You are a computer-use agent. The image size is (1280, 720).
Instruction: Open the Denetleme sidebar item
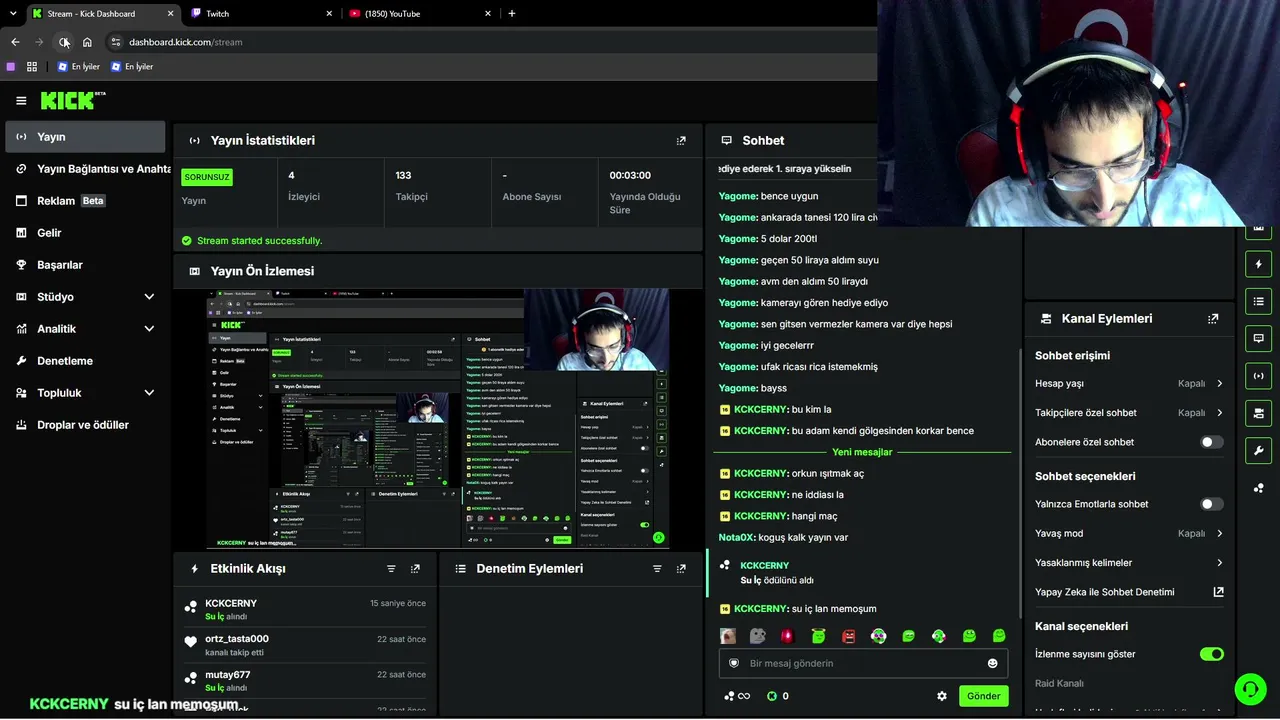point(85,361)
